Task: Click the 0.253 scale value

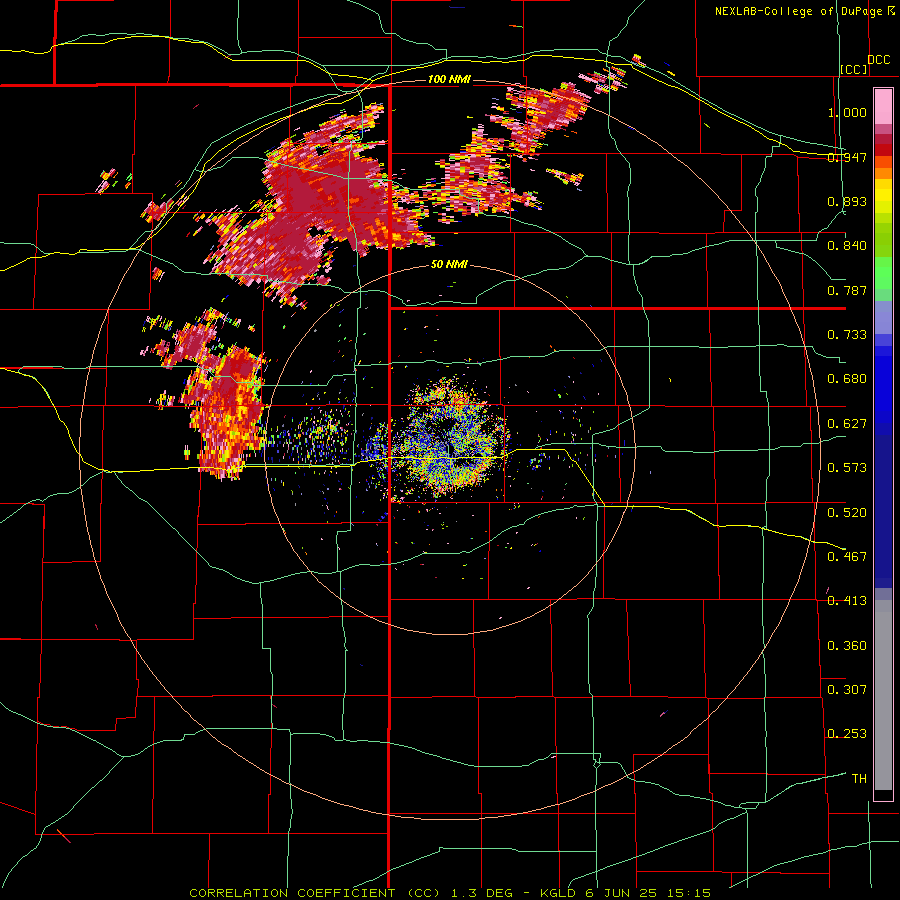Action: click(x=847, y=734)
